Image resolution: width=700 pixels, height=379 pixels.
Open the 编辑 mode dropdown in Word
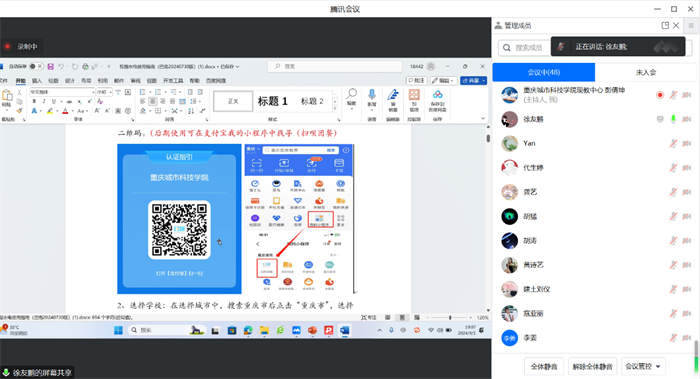444,81
